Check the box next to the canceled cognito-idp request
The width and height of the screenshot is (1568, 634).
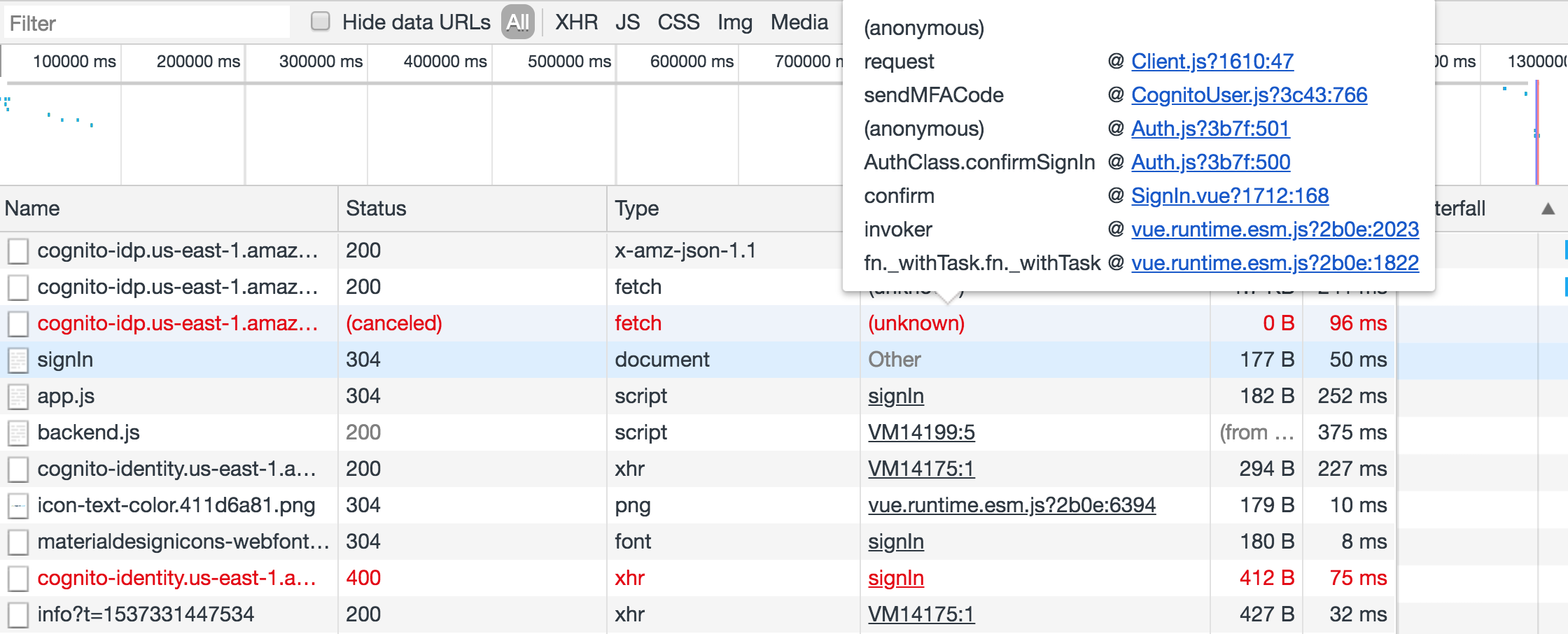click(17, 323)
